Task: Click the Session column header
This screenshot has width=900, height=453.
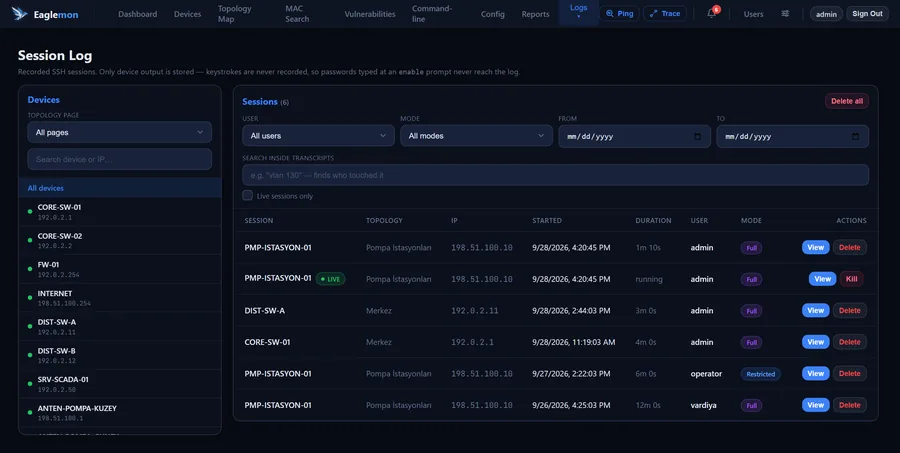Action: [259, 220]
